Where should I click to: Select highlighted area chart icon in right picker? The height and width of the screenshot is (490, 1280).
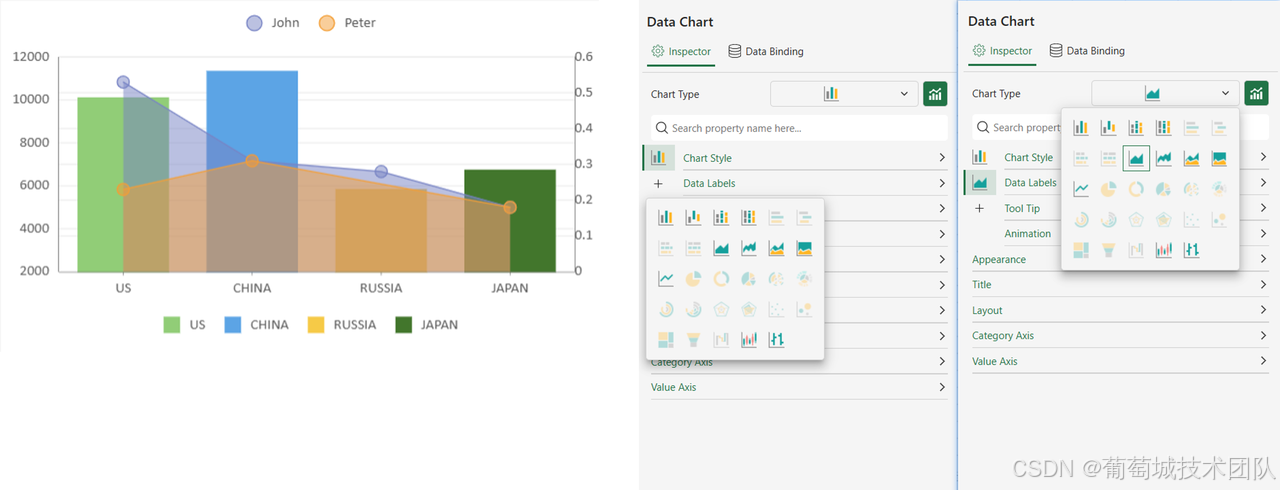click(1136, 158)
